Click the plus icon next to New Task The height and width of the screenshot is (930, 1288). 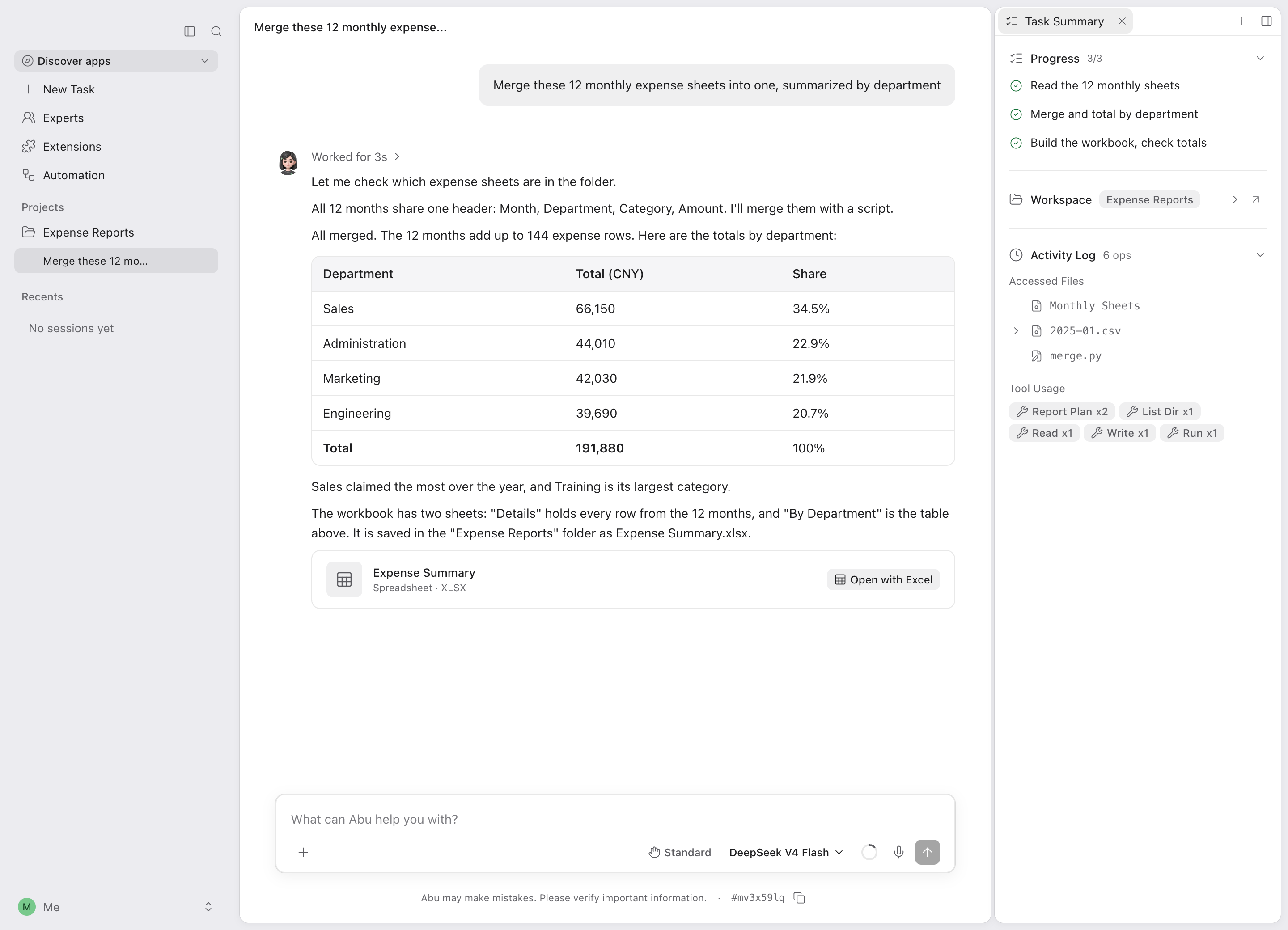tap(28, 89)
